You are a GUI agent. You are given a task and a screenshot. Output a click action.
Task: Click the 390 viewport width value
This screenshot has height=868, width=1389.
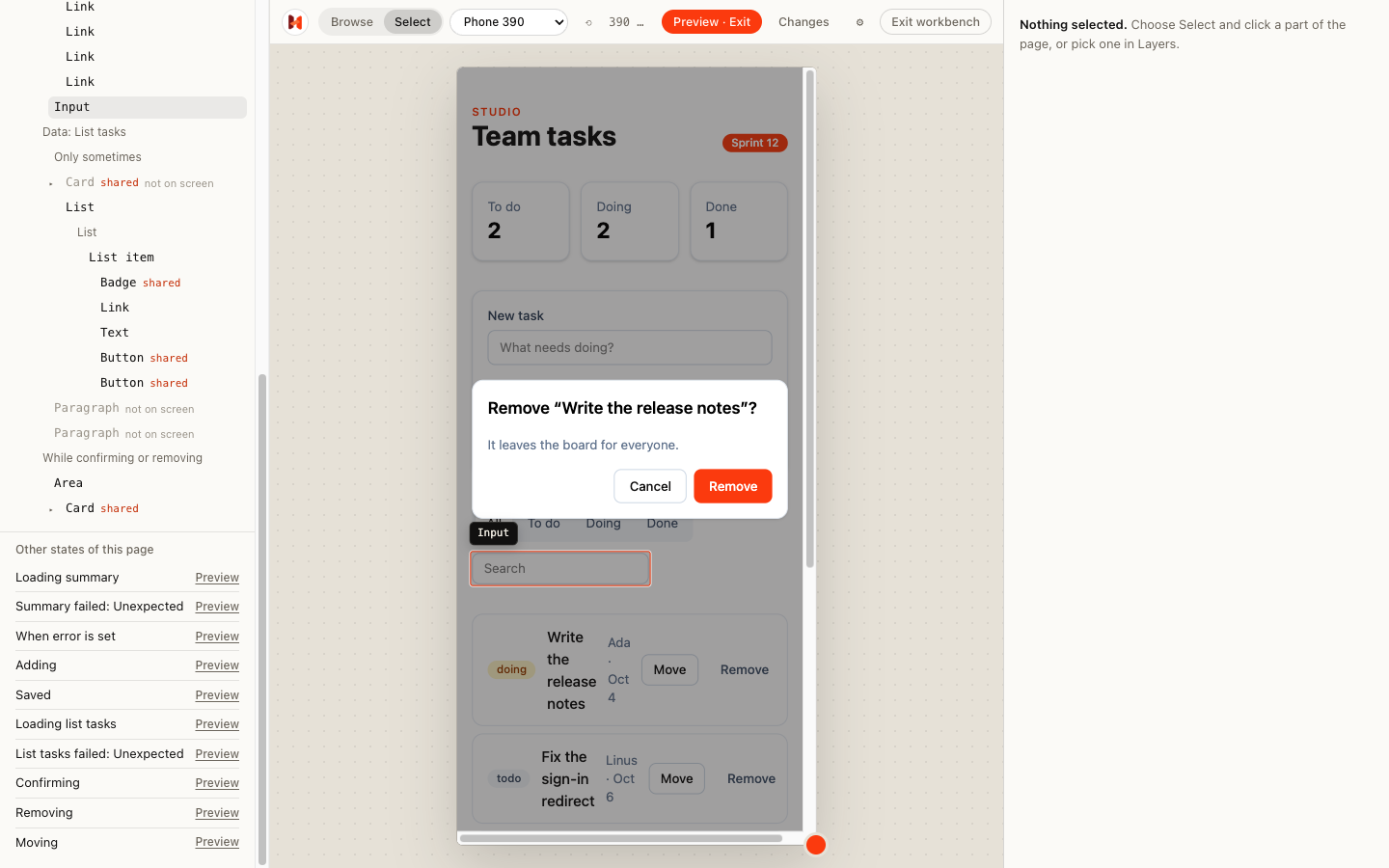[619, 22]
